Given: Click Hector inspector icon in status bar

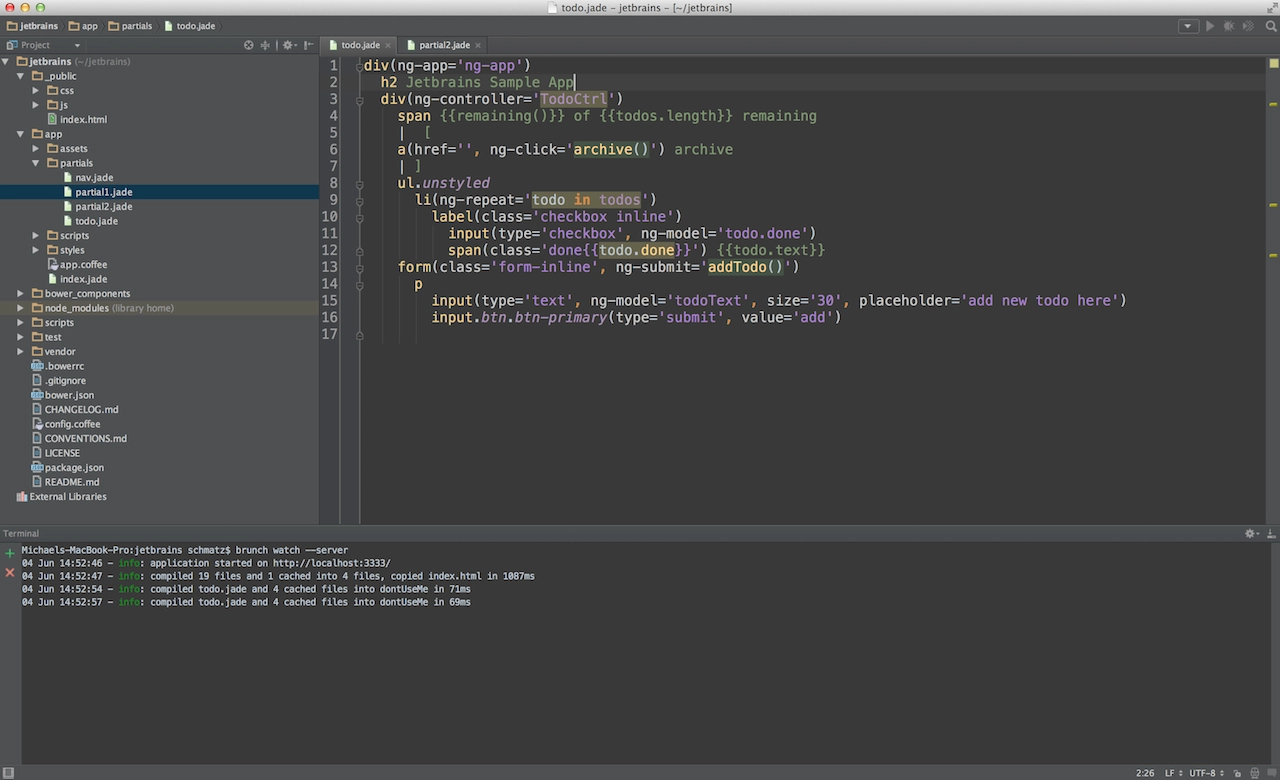Looking at the screenshot, I should pyautogui.click(x=1256, y=773).
